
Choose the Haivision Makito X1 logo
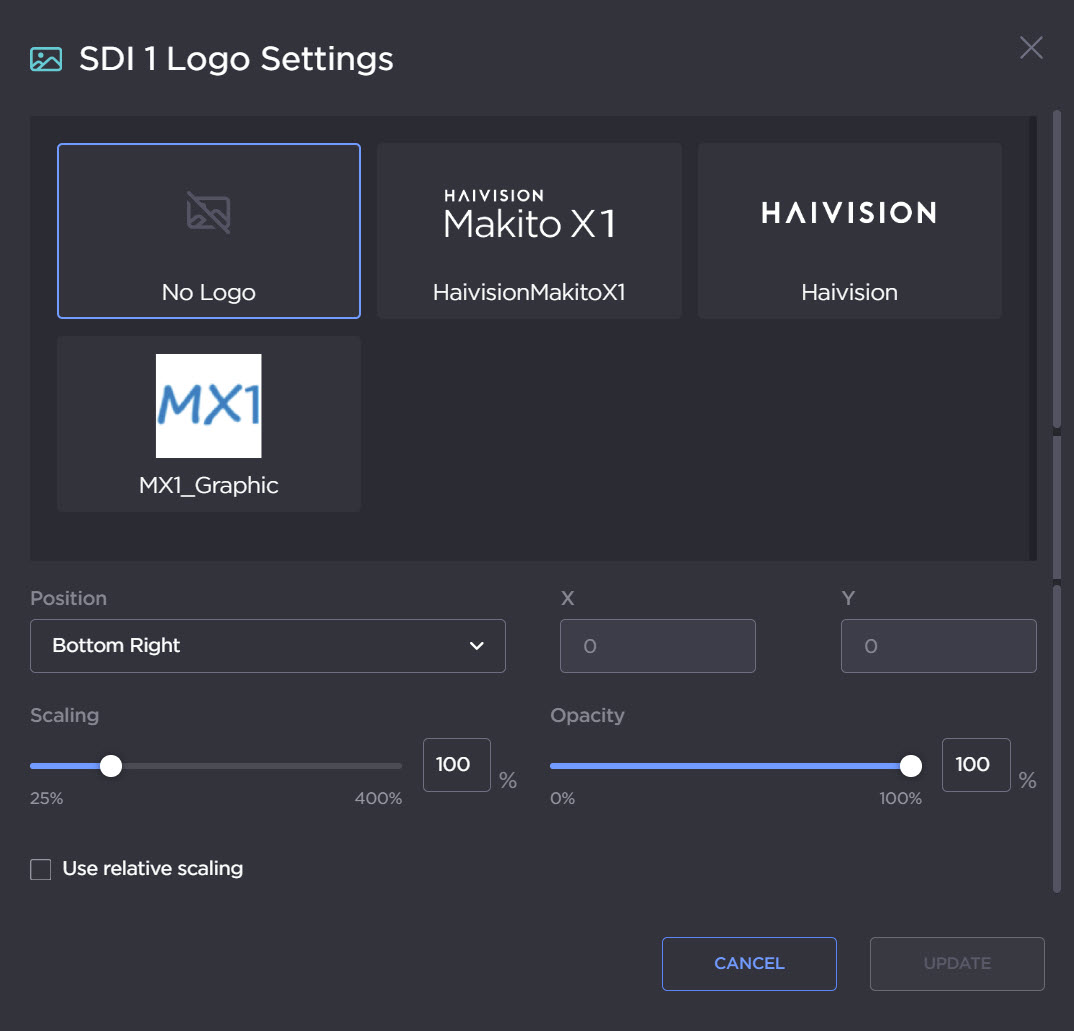[529, 213]
